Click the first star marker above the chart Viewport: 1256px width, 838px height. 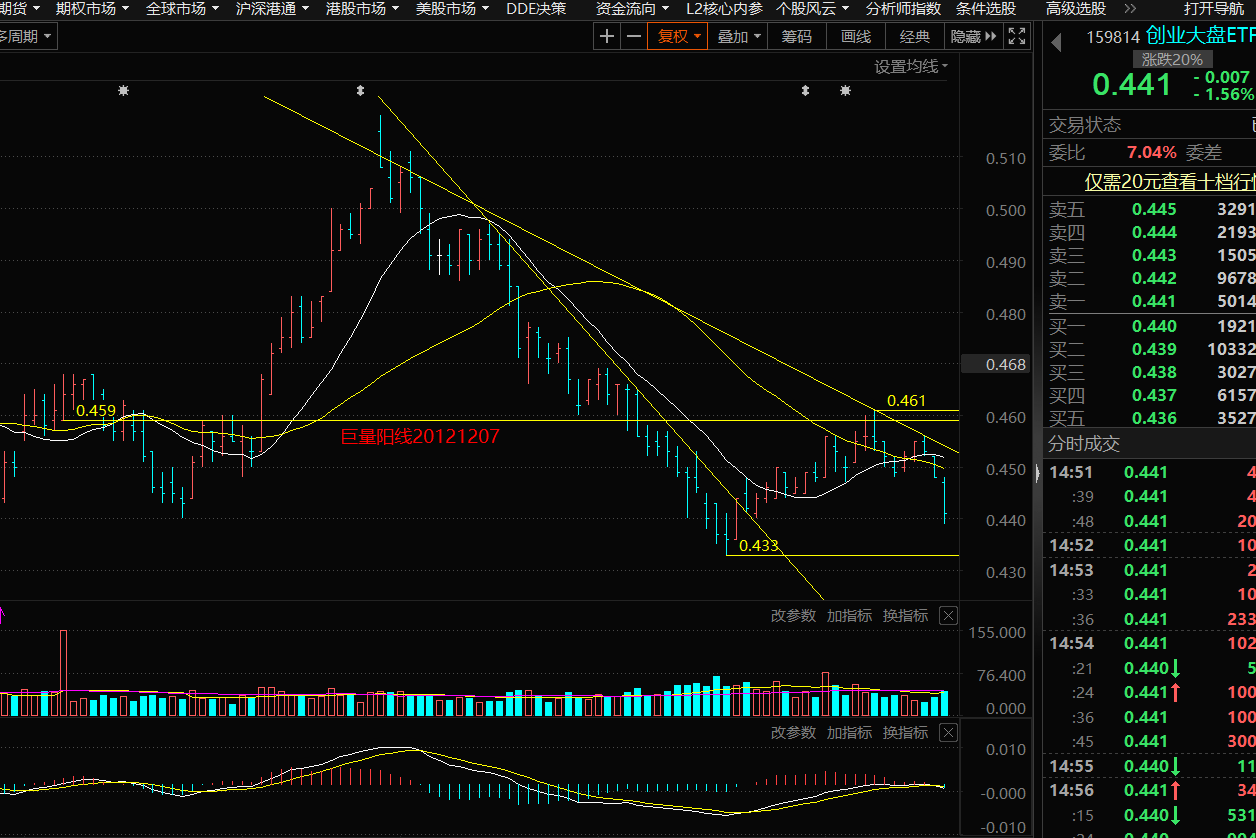[123, 91]
